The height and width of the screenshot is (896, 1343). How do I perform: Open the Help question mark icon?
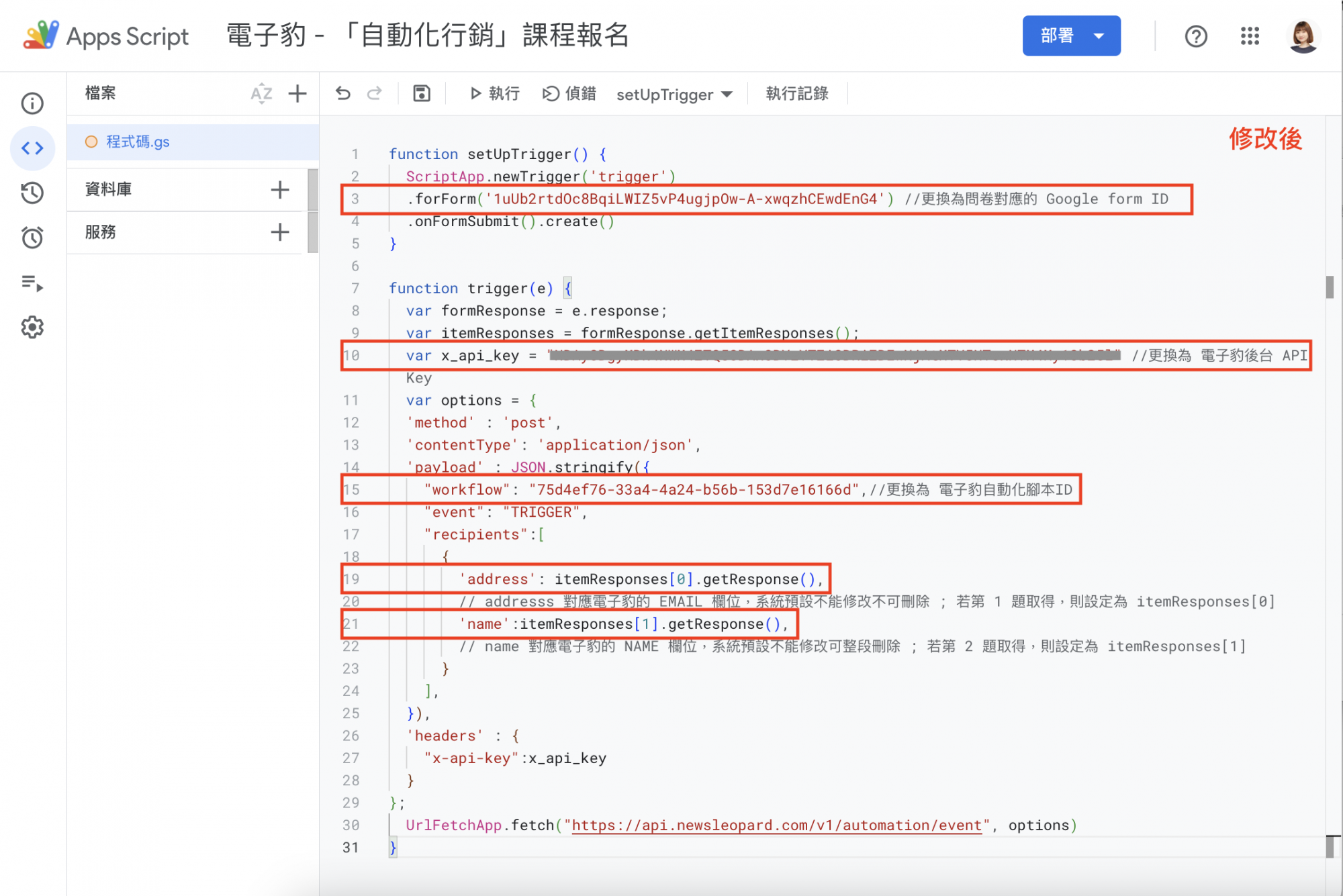(x=1196, y=36)
